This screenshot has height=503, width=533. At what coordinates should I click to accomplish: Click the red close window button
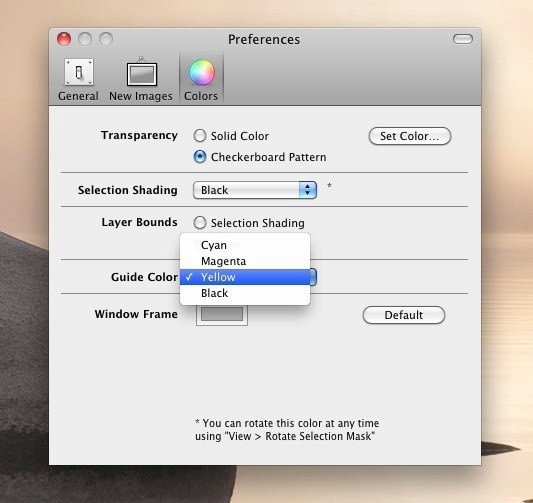[64, 39]
